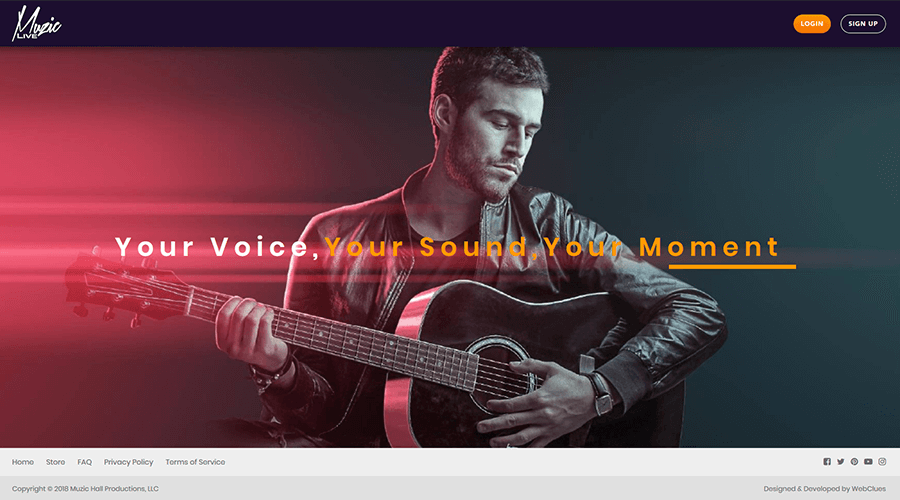Open the FAQ page link
900x500 pixels.
coord(84,462)
